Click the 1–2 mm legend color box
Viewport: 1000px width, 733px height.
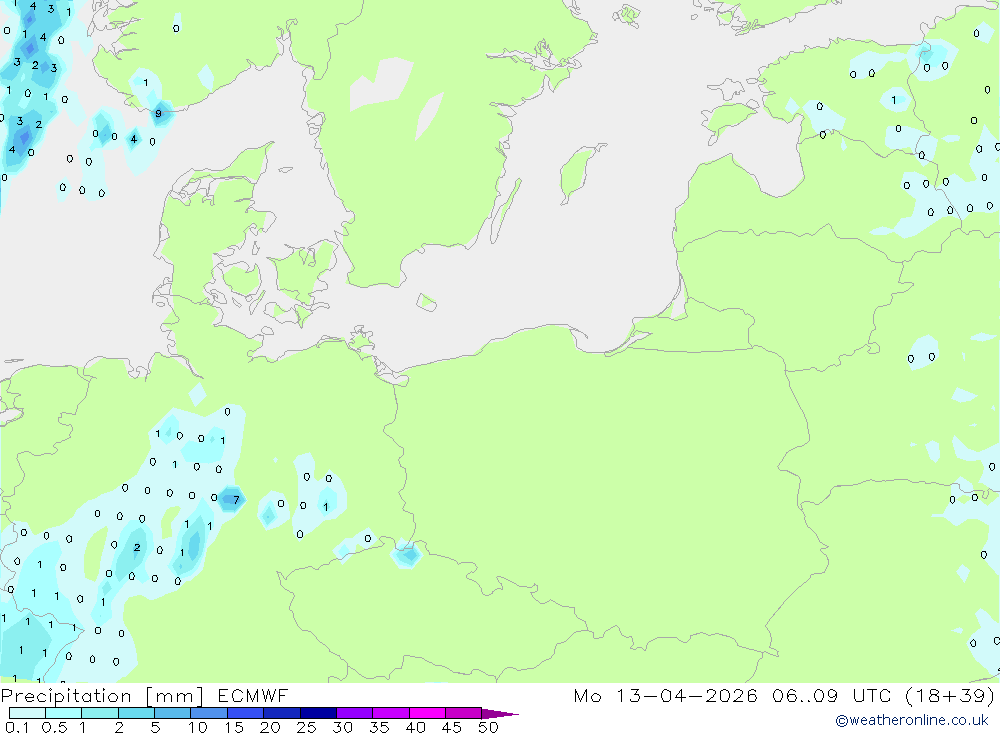tap(100, 713)
